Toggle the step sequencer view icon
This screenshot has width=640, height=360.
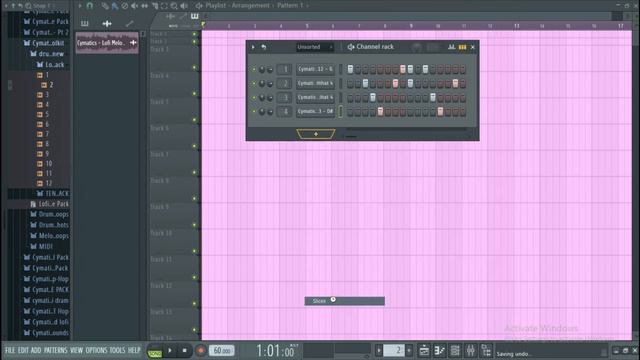pyautogui.click(x=462, y=47)
